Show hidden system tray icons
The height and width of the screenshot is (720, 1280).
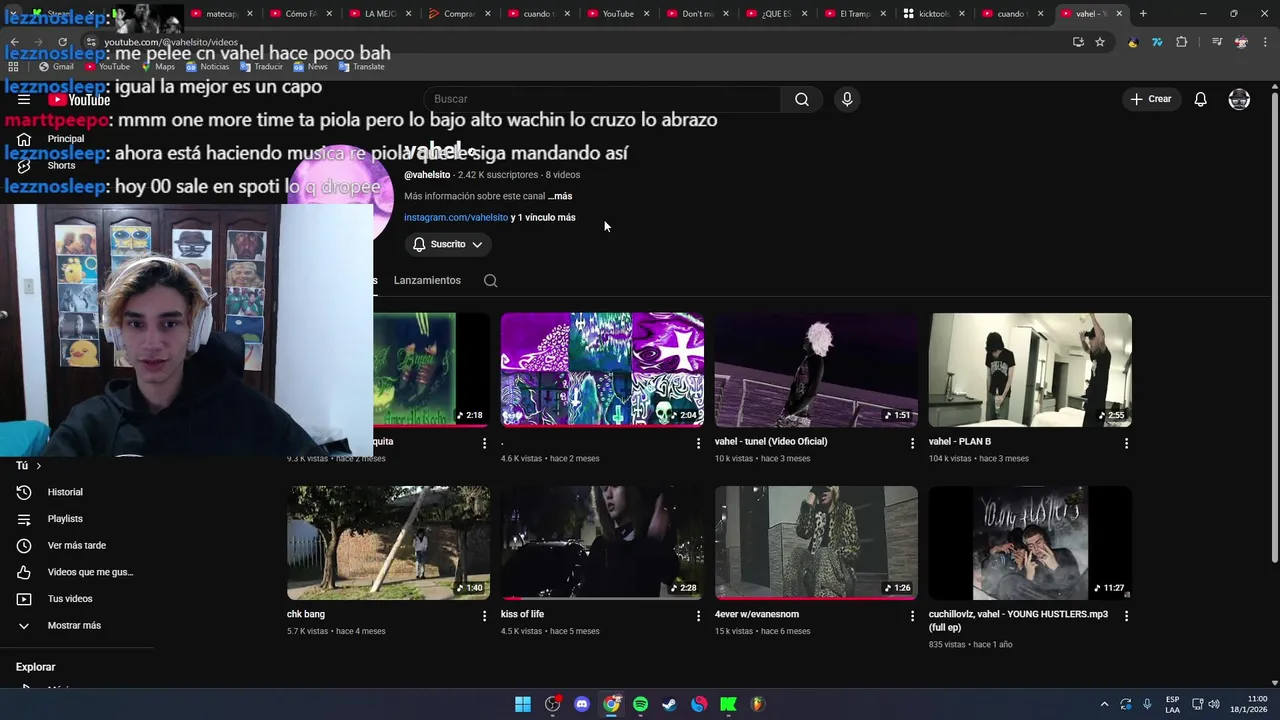click(1104, 704)
